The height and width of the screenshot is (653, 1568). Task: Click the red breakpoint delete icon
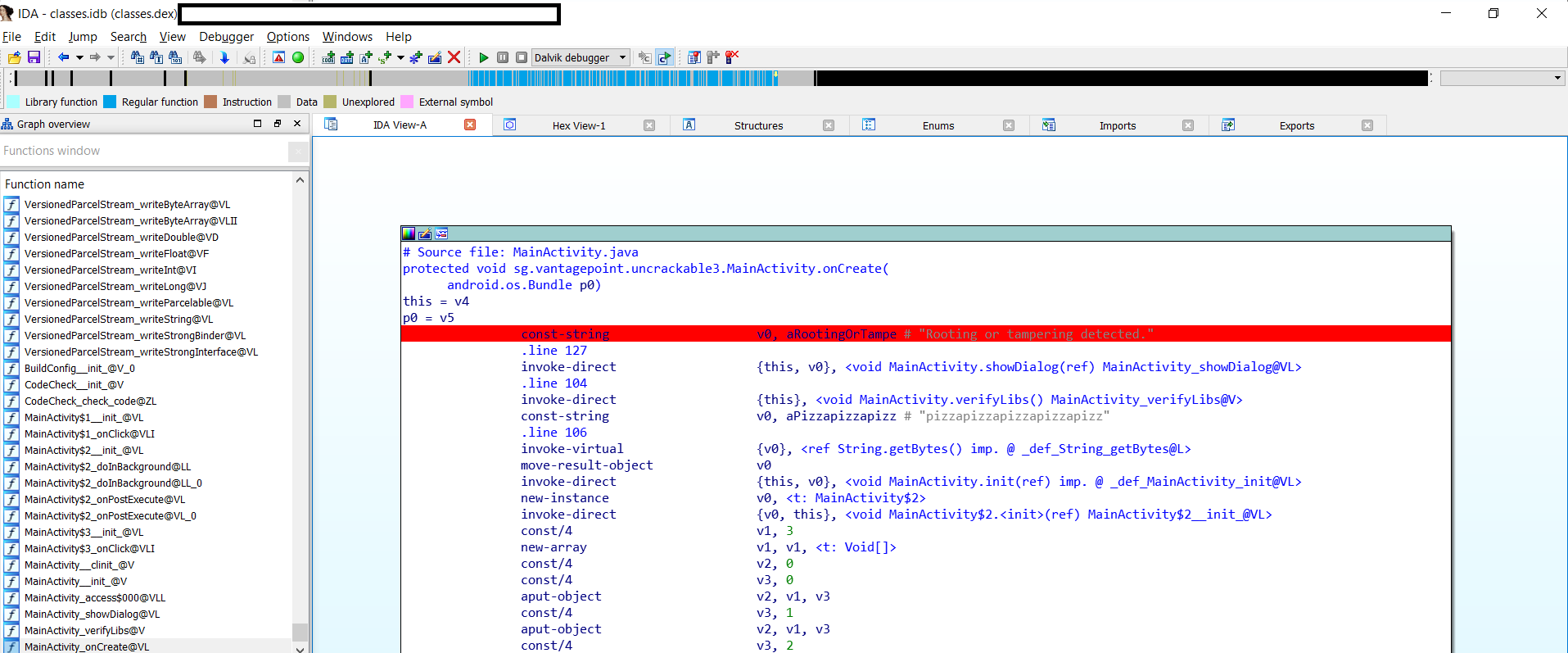tap(732, 57)
